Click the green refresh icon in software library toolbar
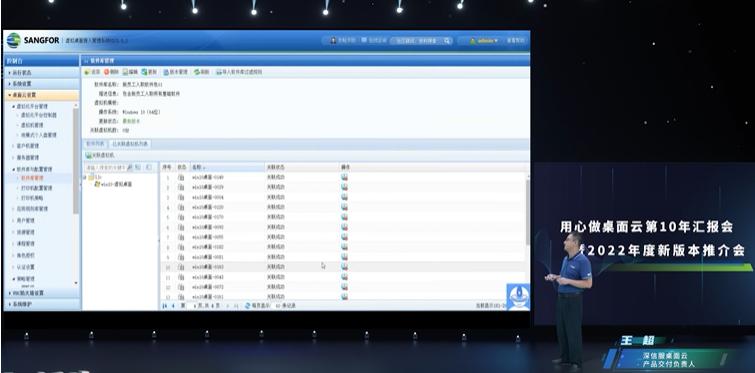The width and height of the screenshot is (755, 373). point(197,72)
